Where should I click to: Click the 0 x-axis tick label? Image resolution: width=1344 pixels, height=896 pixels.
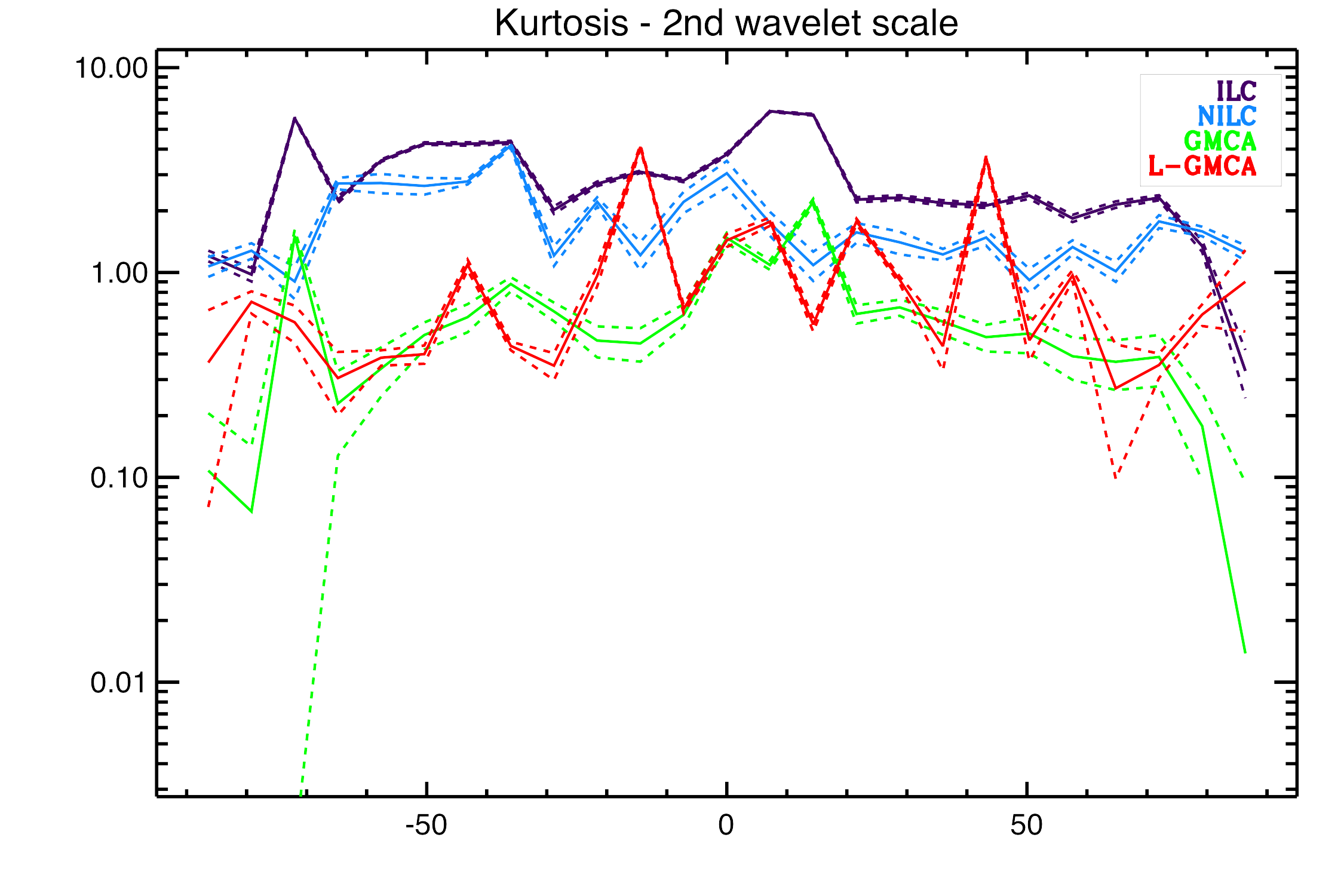(x=726, y=826)
